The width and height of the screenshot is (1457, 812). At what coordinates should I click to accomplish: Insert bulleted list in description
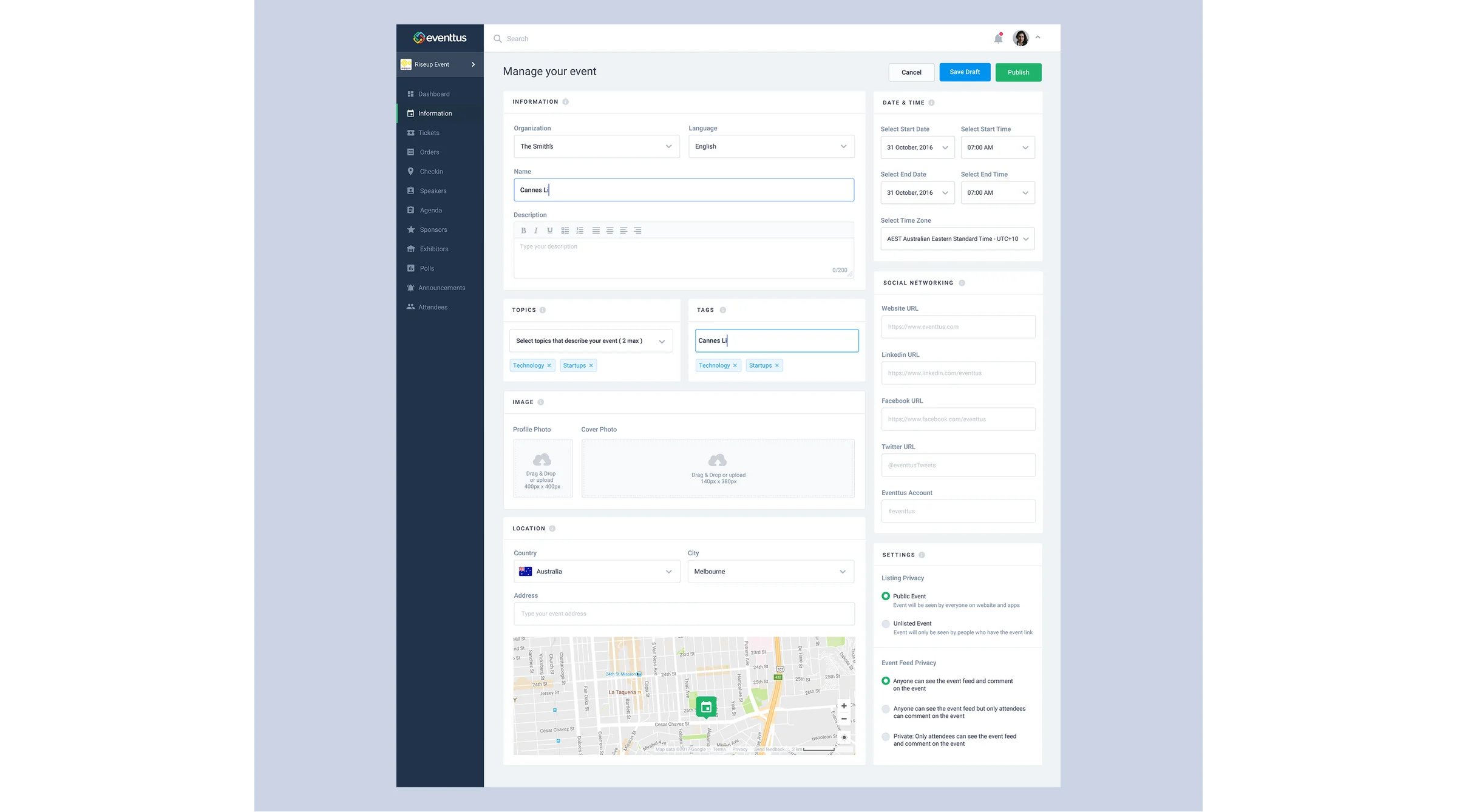[565, 231]
